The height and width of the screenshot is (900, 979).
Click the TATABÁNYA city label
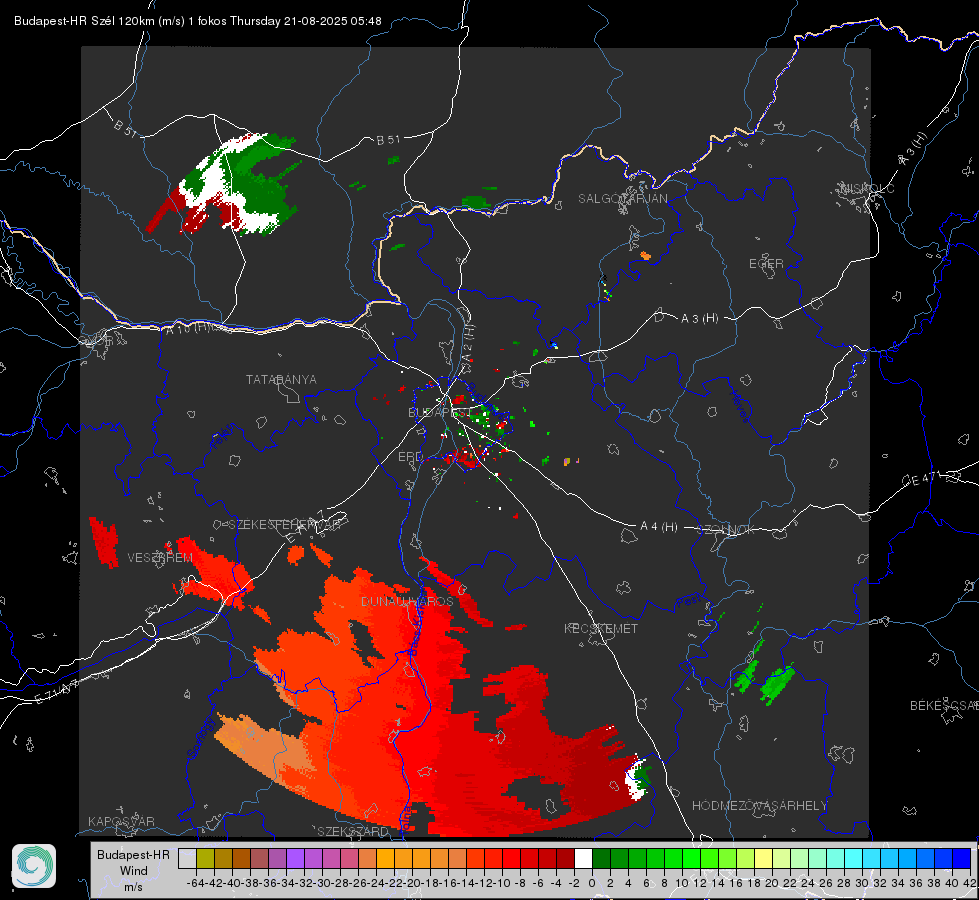point(281,379)
